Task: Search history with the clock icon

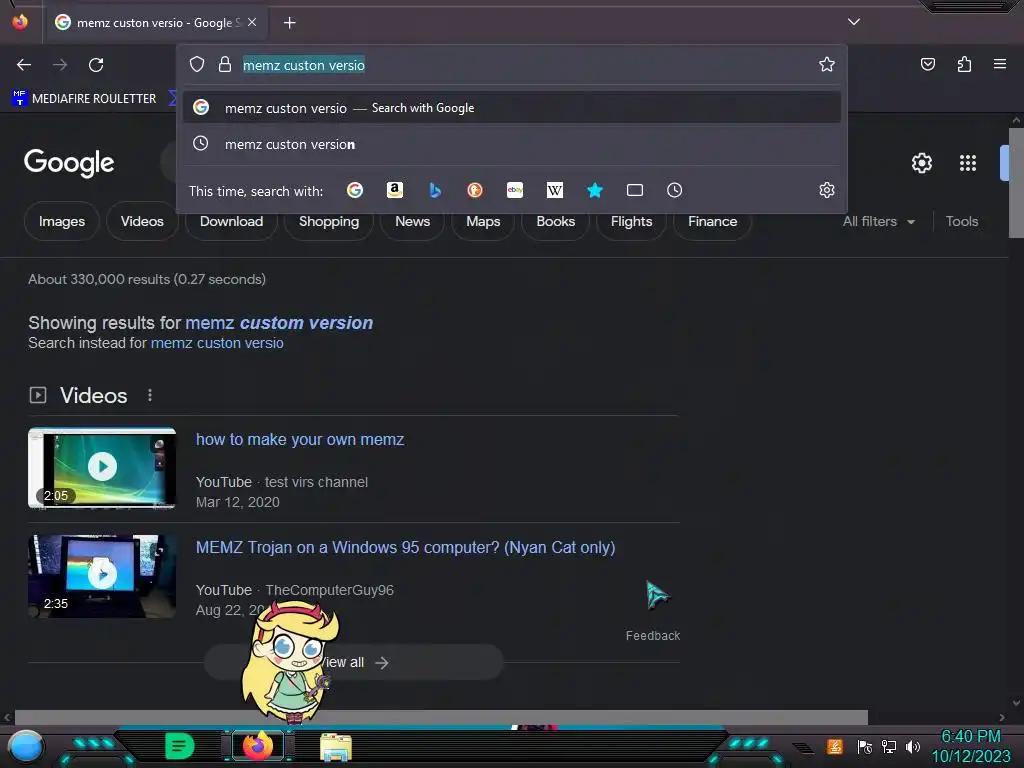Action: pos(675,190)
